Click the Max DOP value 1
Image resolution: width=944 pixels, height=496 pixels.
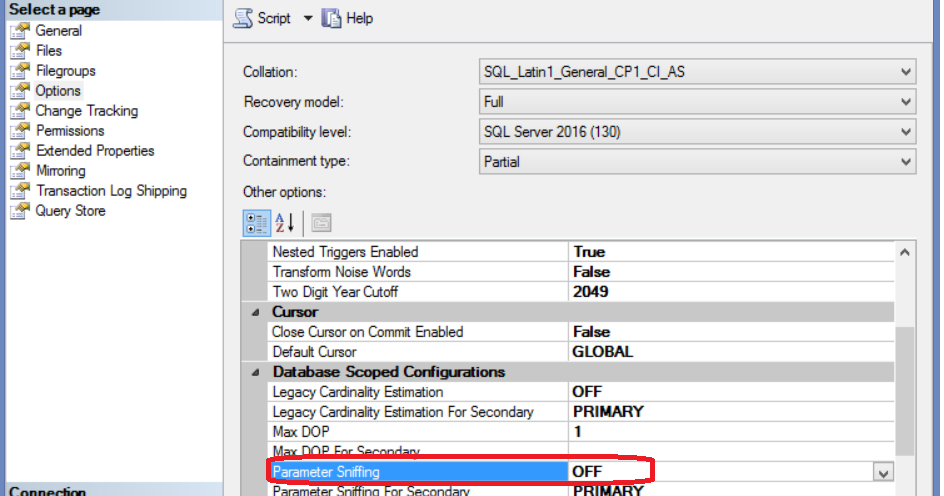click(577, 432)
